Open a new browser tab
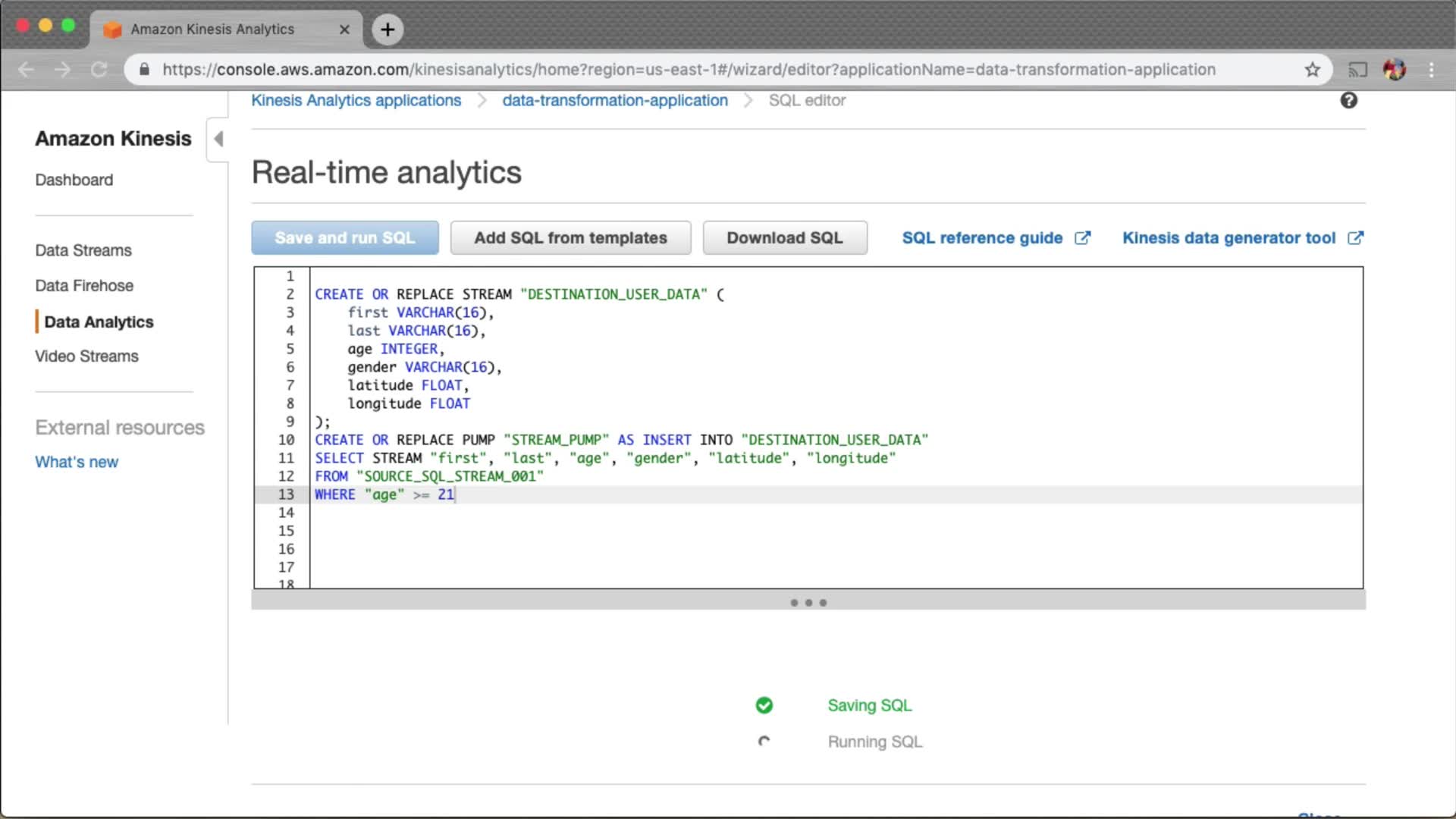 (x=388, y=30)
